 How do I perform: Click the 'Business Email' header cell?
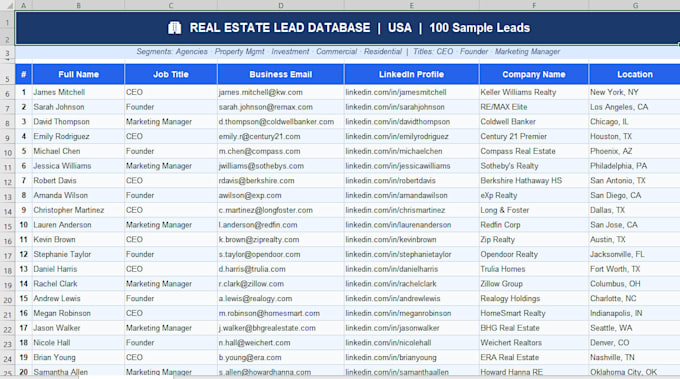click(x=281, y=74)
